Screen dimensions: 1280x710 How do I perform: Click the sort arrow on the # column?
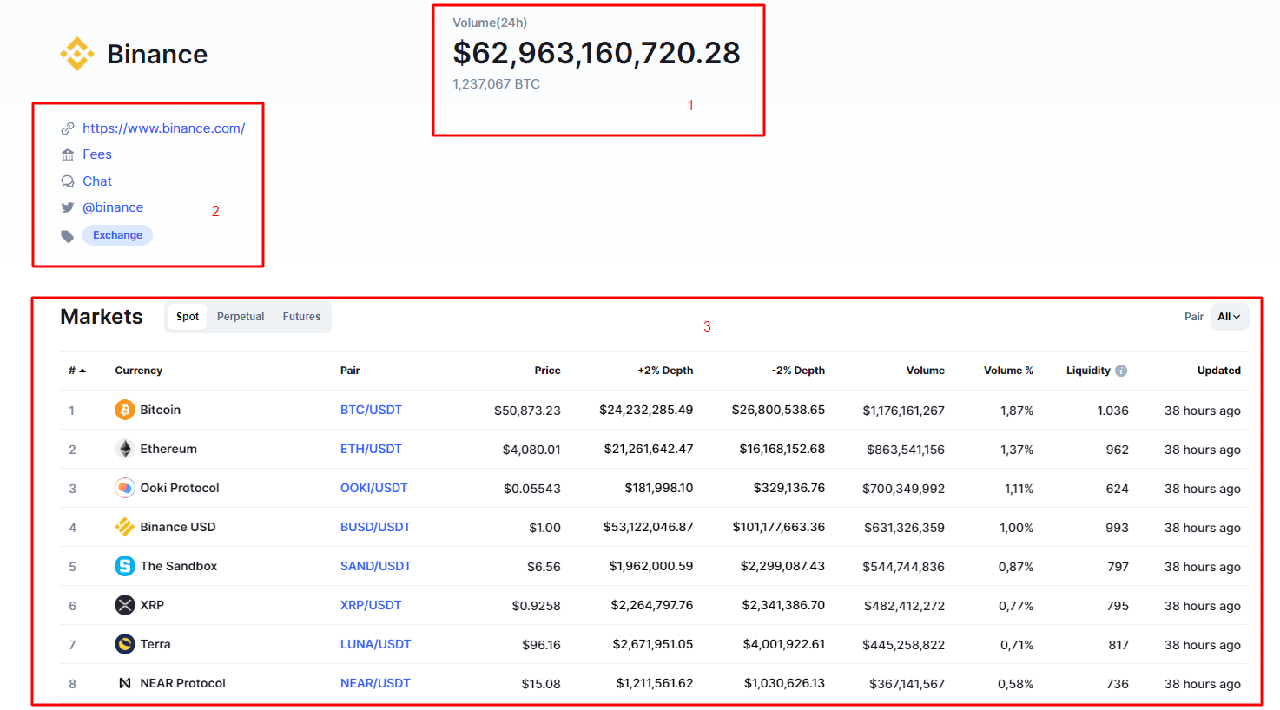[81, 370]
